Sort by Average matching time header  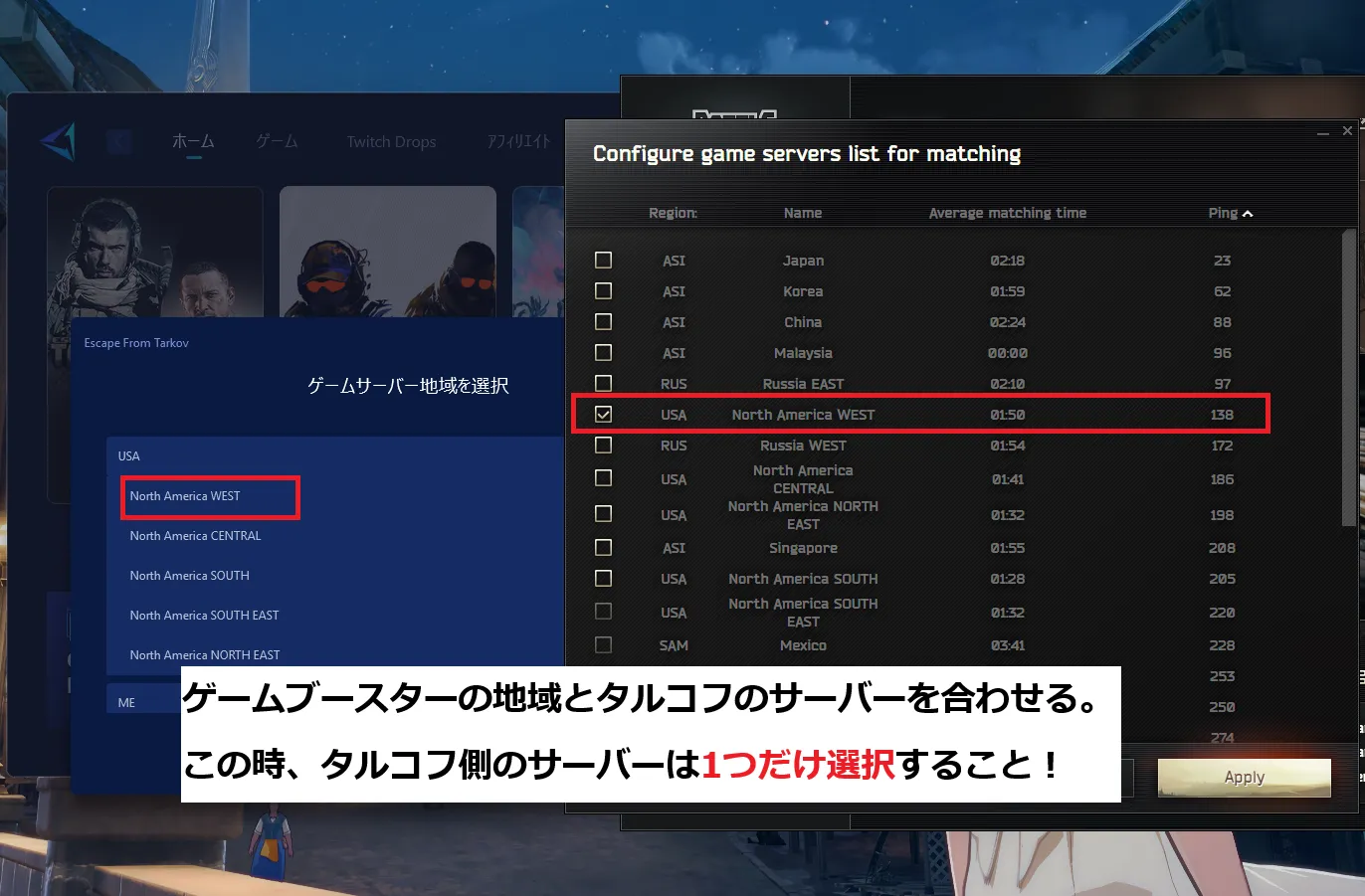click(1007, 213)
